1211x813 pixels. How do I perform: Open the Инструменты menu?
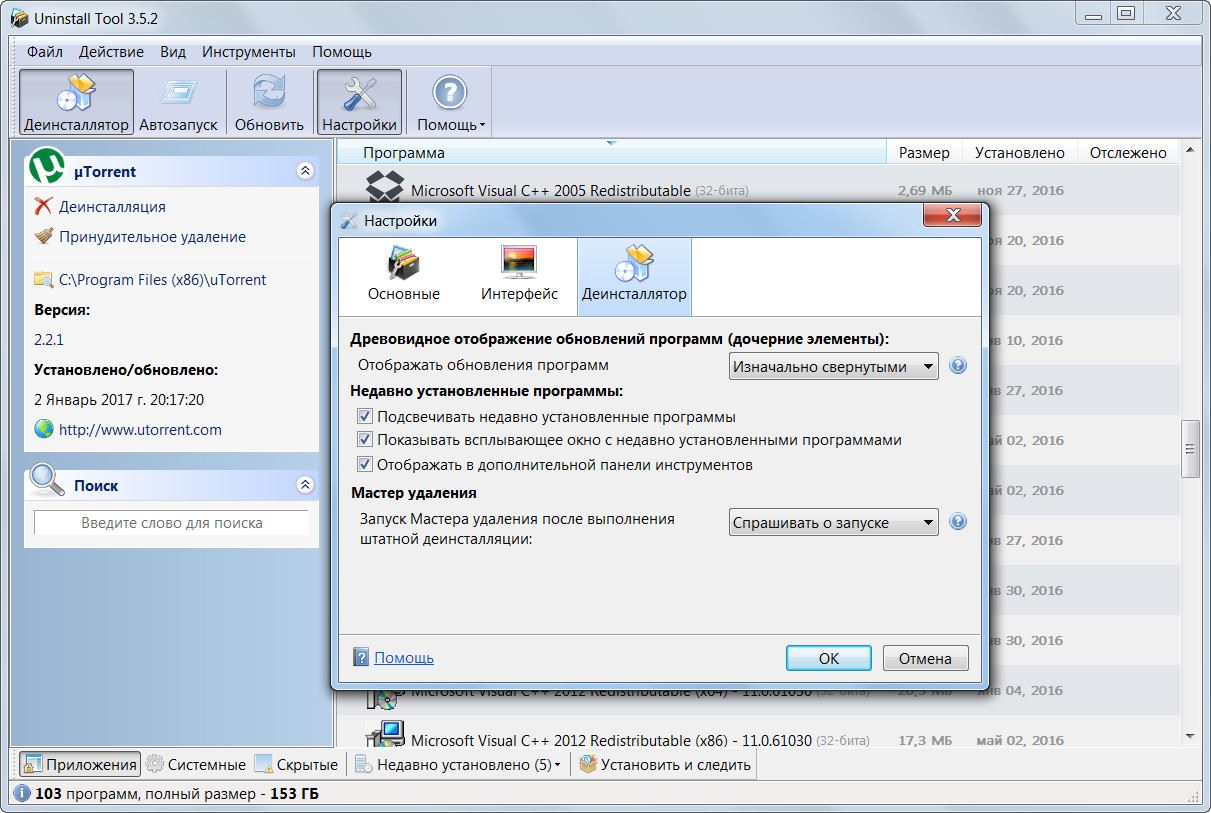coord(248,52)
